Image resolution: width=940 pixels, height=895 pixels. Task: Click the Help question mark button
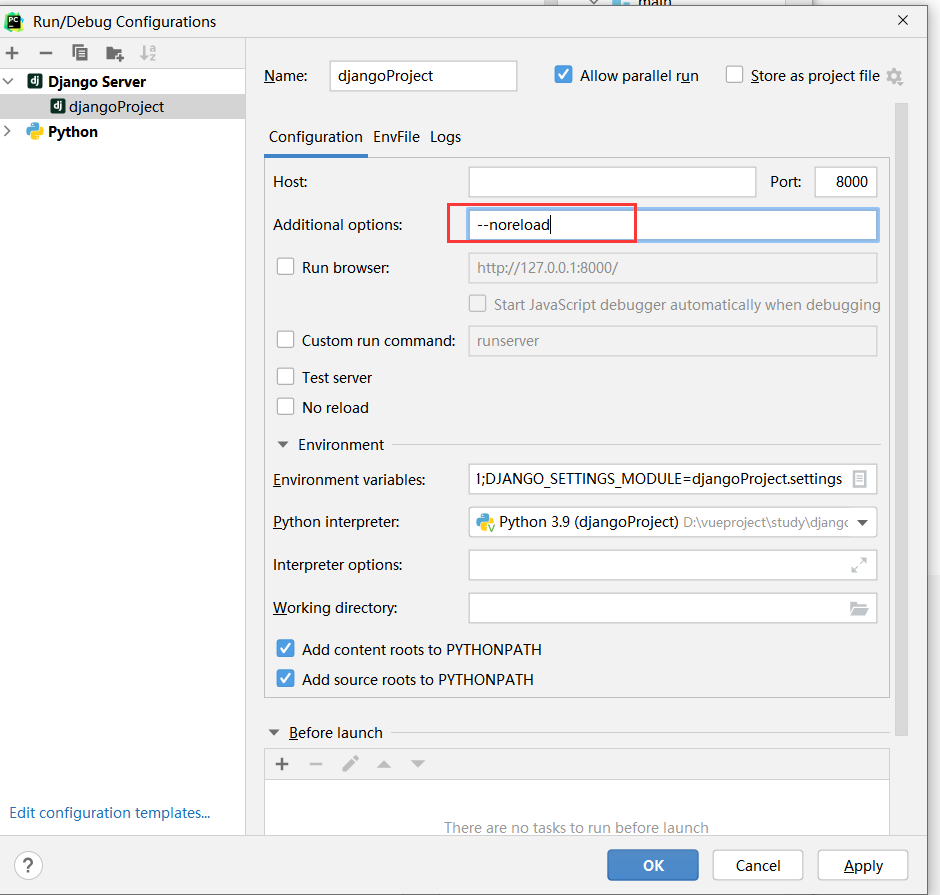28,865
